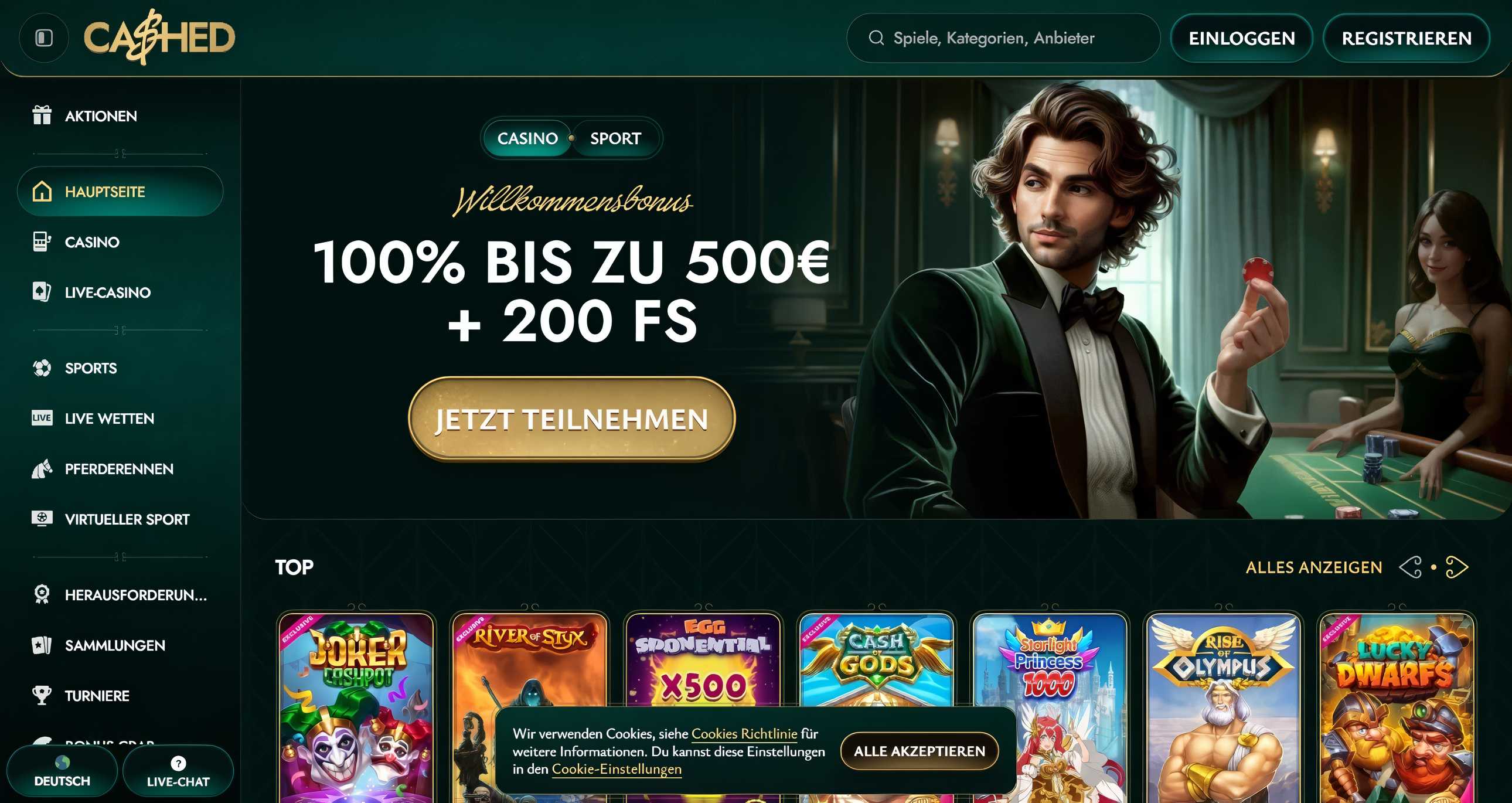Viewport: 1512px width, 803px height.
Task: Click the Pferderennen horse icon
Action: click(x=42, y=469)
